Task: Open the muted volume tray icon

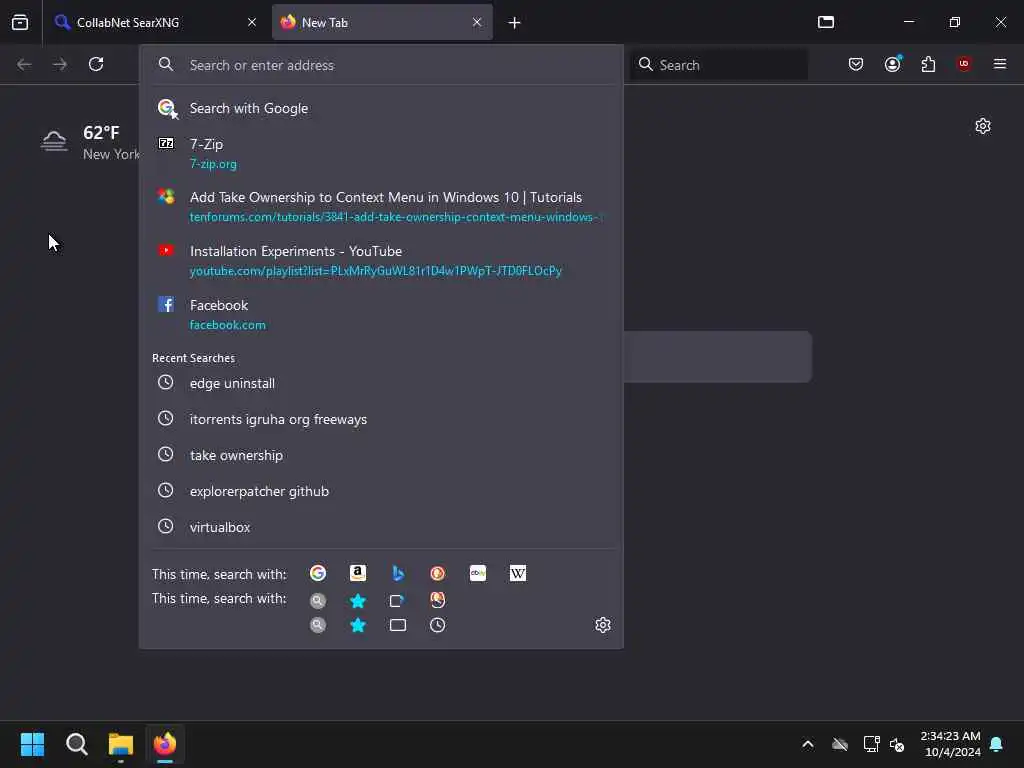Action: tap(897, 744)
